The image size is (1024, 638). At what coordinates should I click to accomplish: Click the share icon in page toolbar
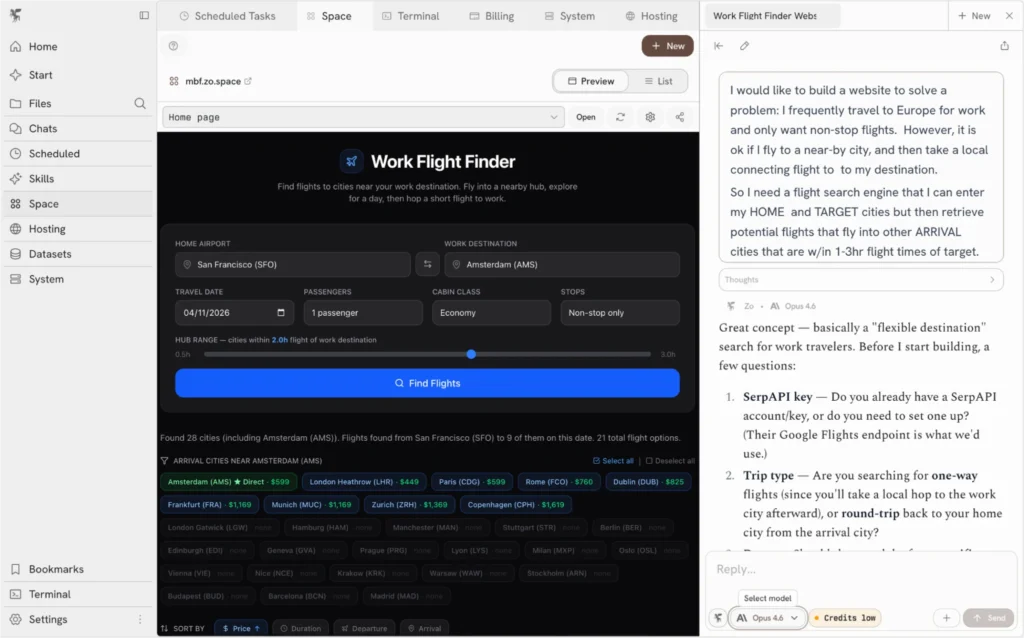pos(680,117)
